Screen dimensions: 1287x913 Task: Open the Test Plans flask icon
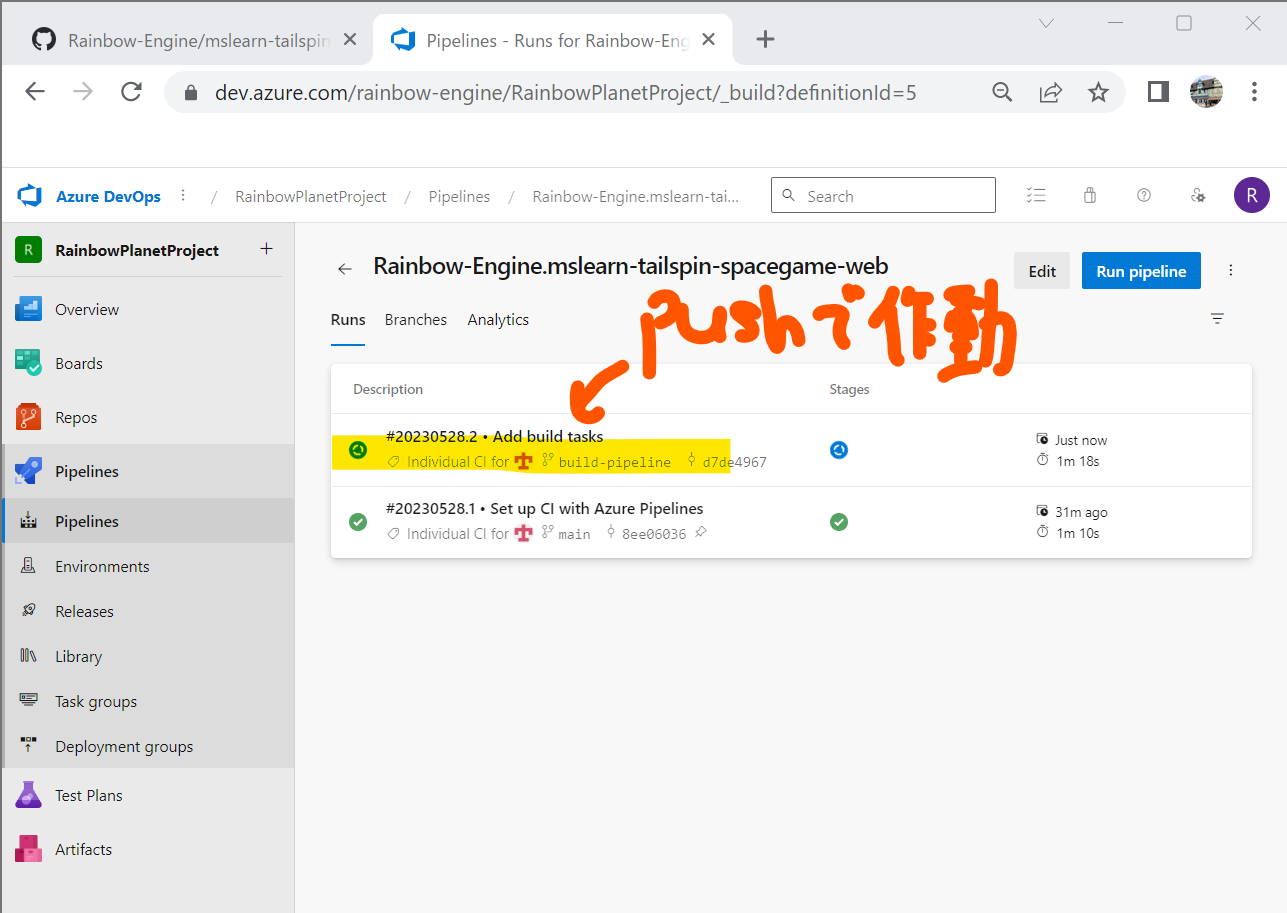click(x=28, y=796)
